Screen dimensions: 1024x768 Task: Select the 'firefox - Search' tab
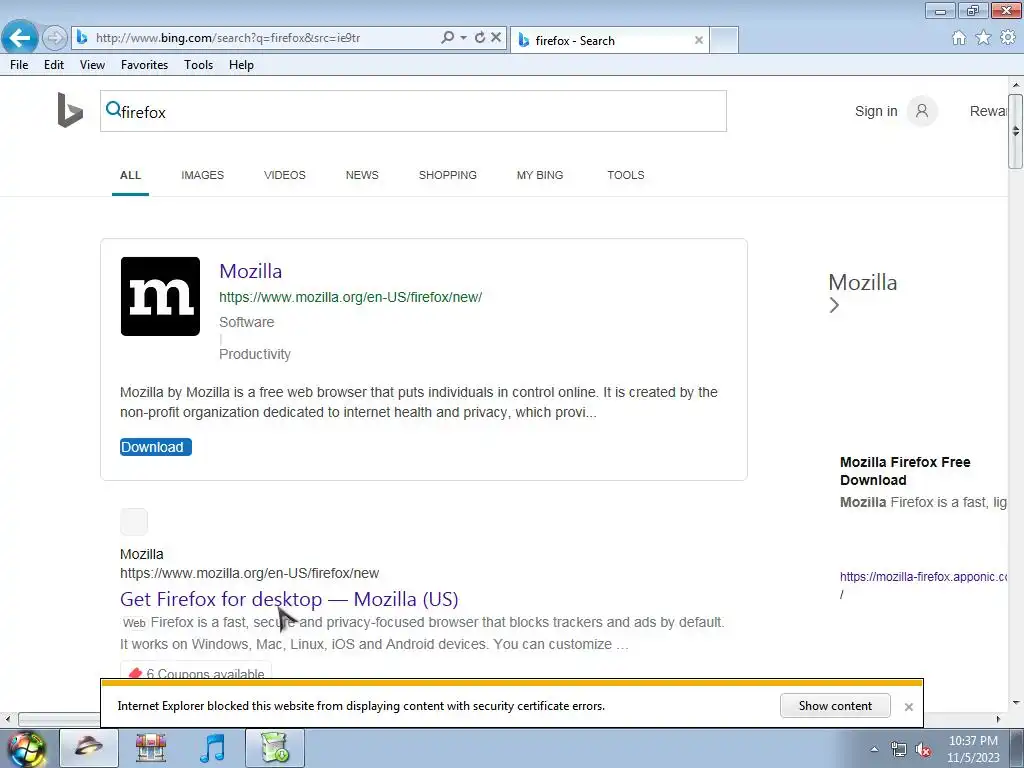609,40
